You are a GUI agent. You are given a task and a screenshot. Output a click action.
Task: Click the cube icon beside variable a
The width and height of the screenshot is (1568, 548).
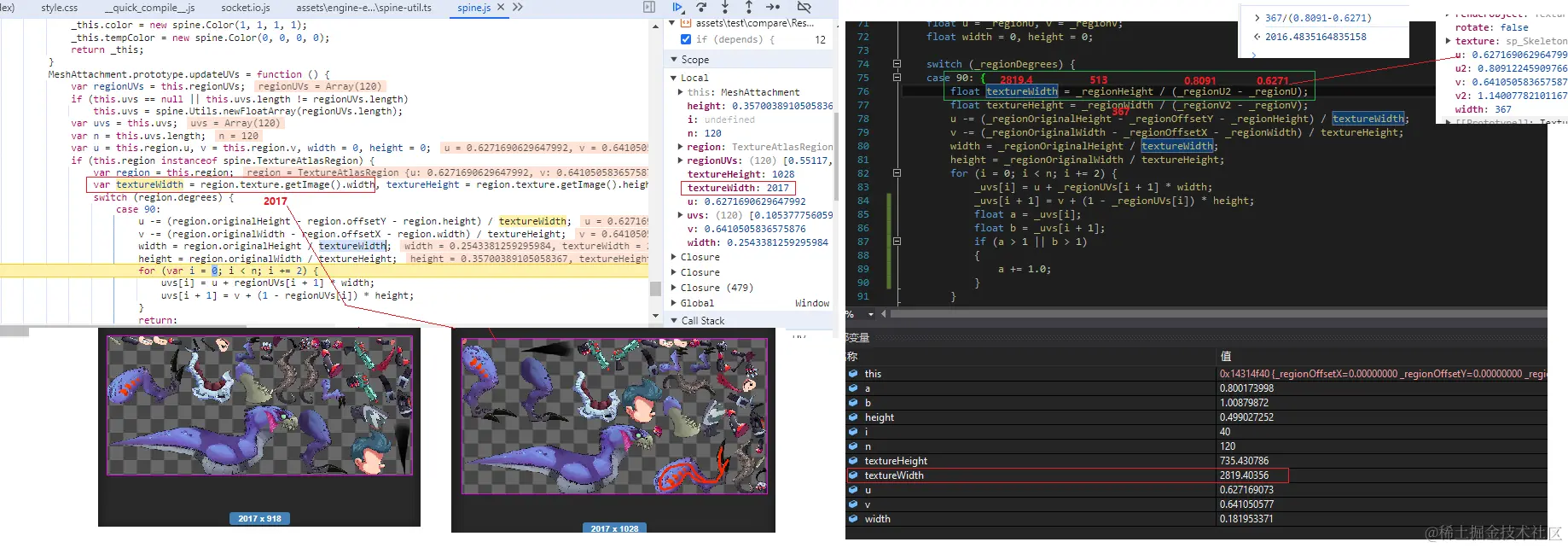853,388
